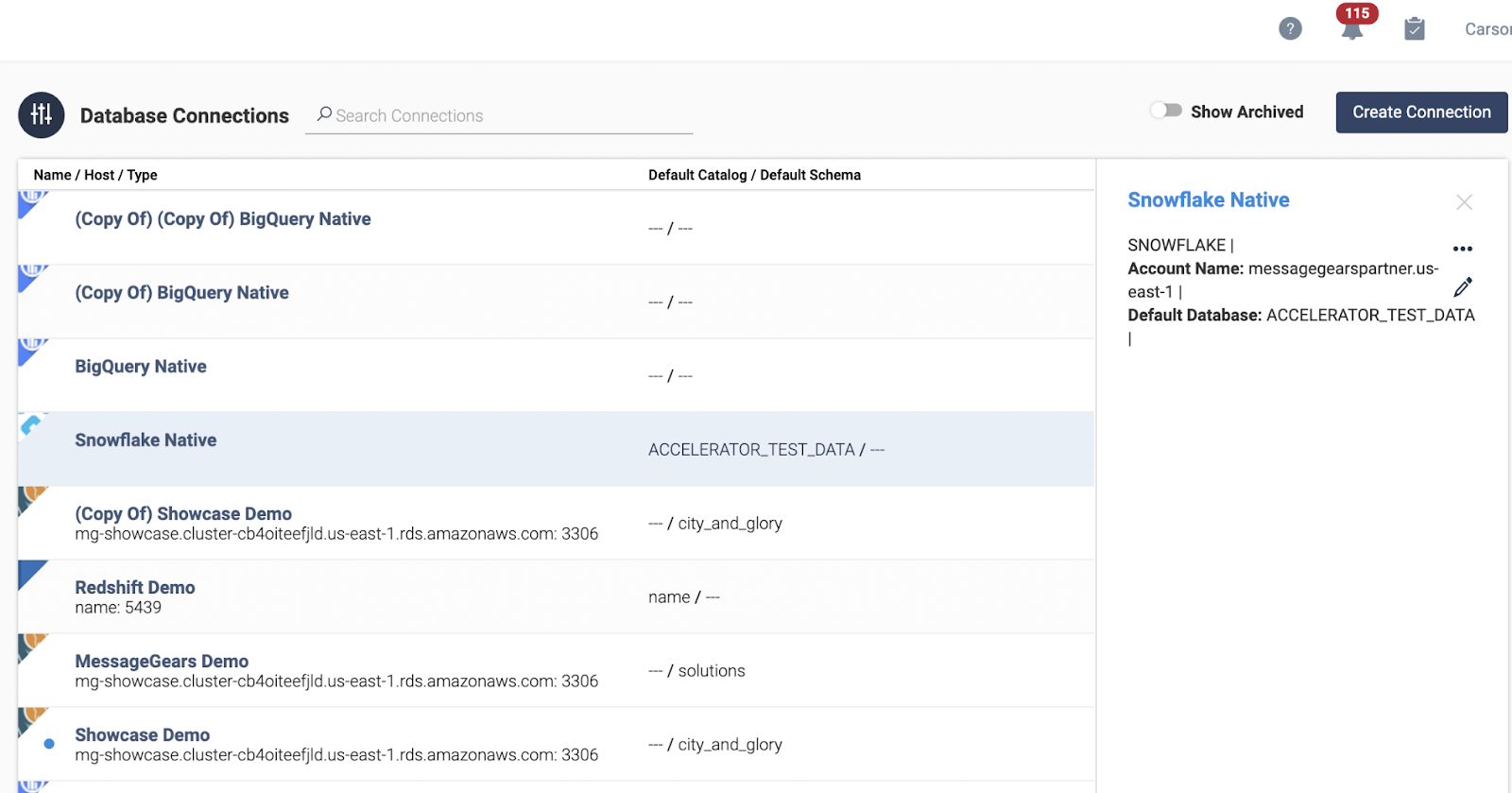This screenshot has width=1512, height=793.
Task: Click the search magnifier icon
Action: click(324, 114)
